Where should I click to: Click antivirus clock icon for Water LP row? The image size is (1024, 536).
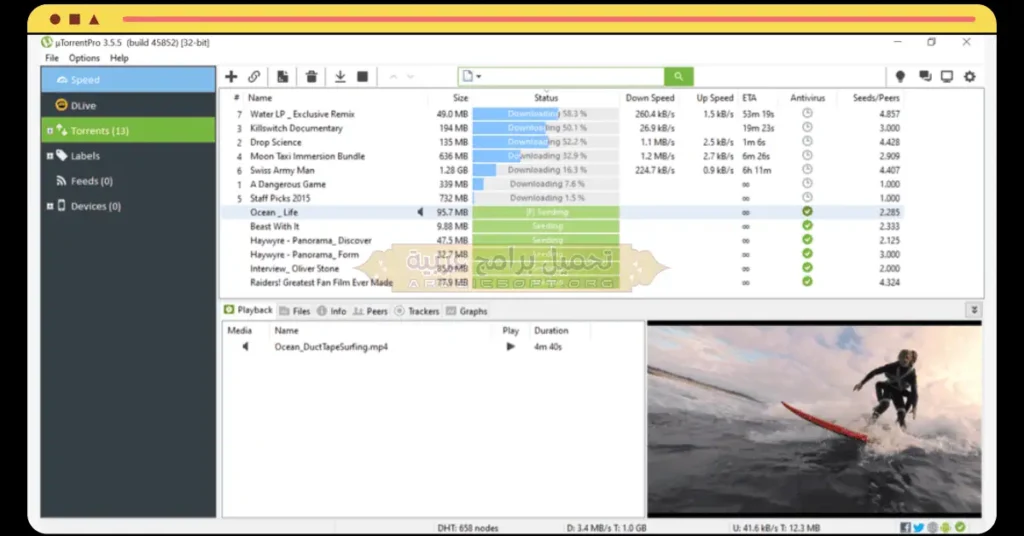point(807,113)
